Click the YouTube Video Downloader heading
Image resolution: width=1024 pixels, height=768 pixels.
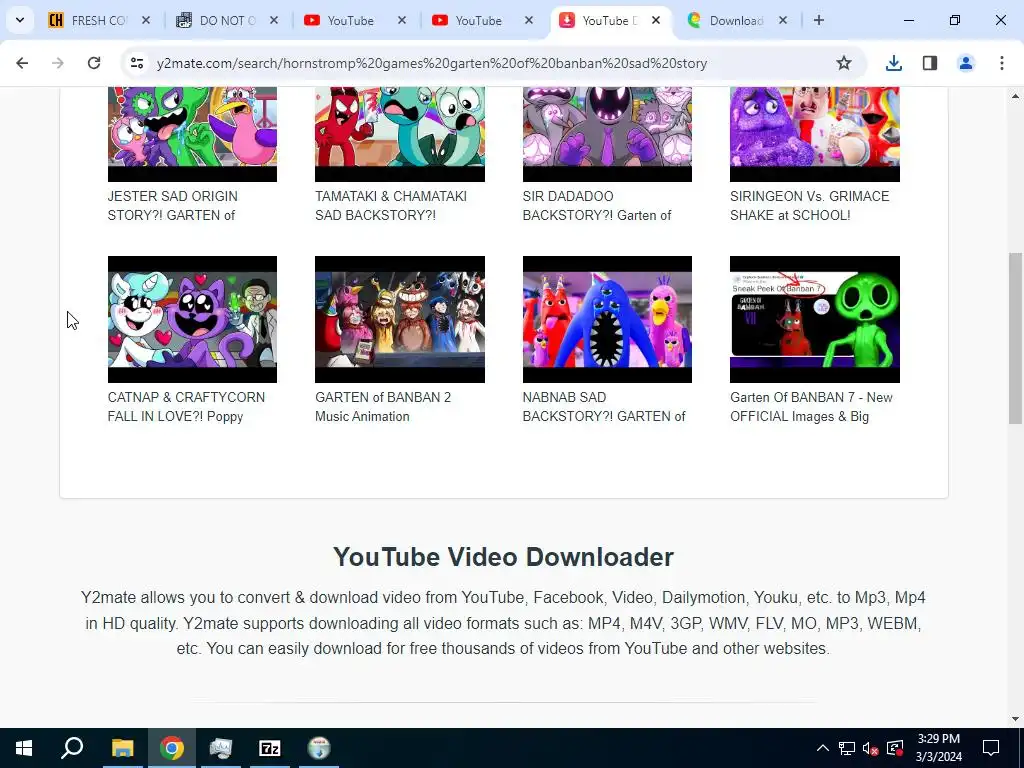tap(504, 557)
